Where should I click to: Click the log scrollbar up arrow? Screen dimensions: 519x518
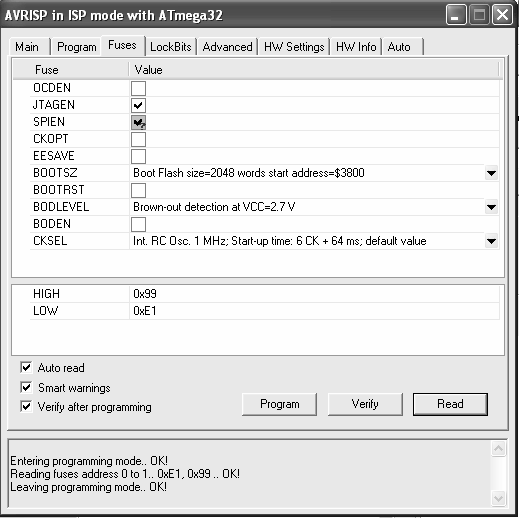498,449
